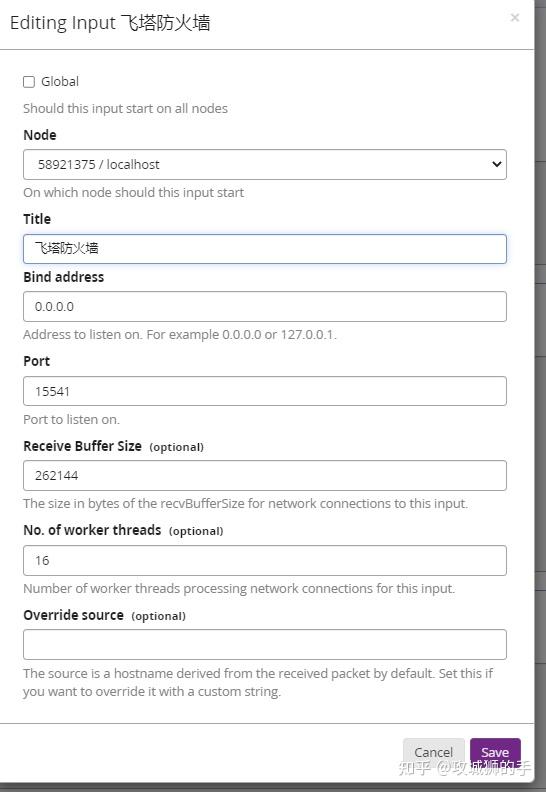Image resolution: width=546 pixels, height=792 pixels.
Task: Close the Editing Input dialog with X
Action: 515,18
